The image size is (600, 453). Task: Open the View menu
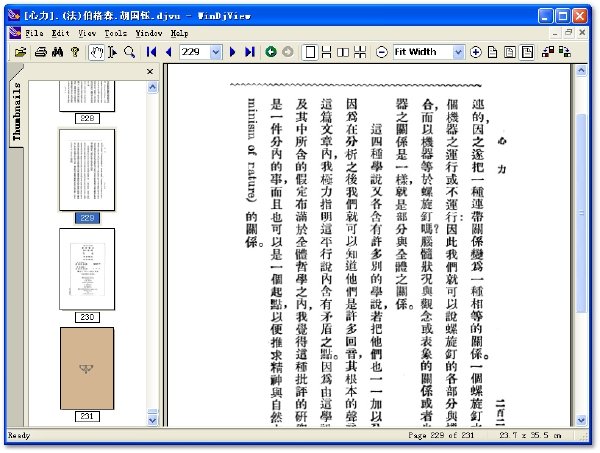(87, 33)
